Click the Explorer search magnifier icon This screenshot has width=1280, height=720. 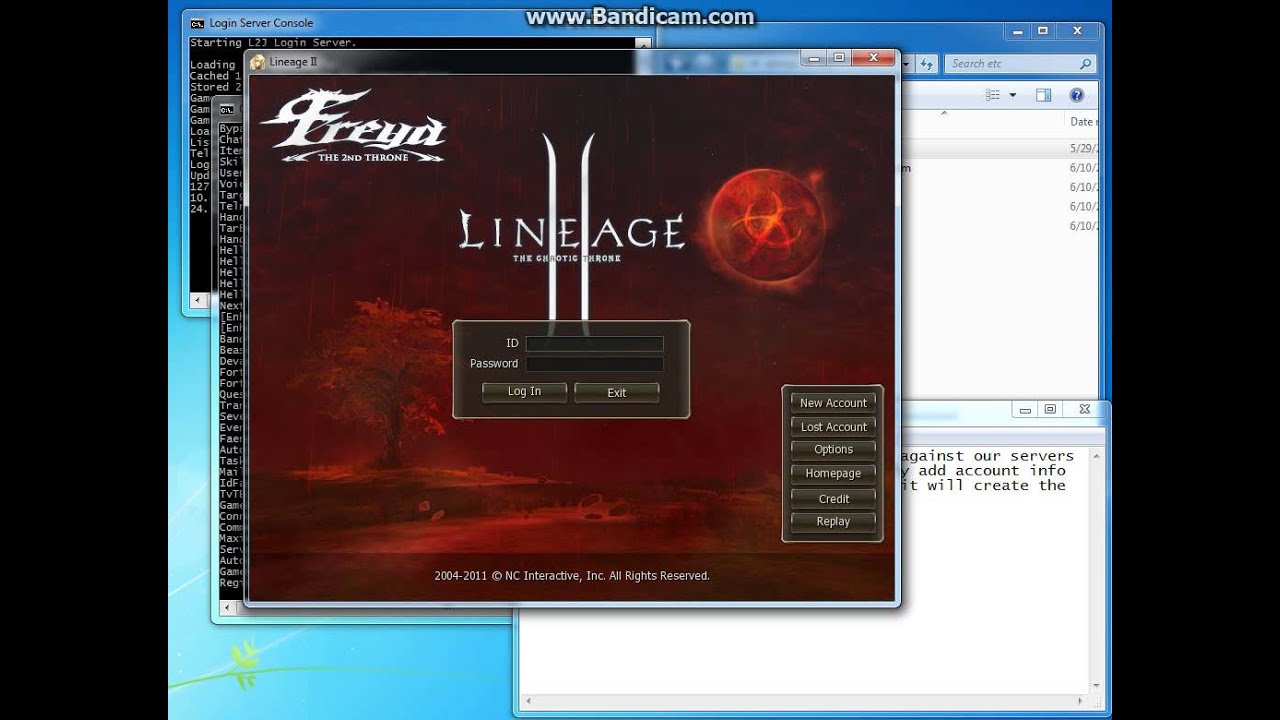coord(1085,64)
